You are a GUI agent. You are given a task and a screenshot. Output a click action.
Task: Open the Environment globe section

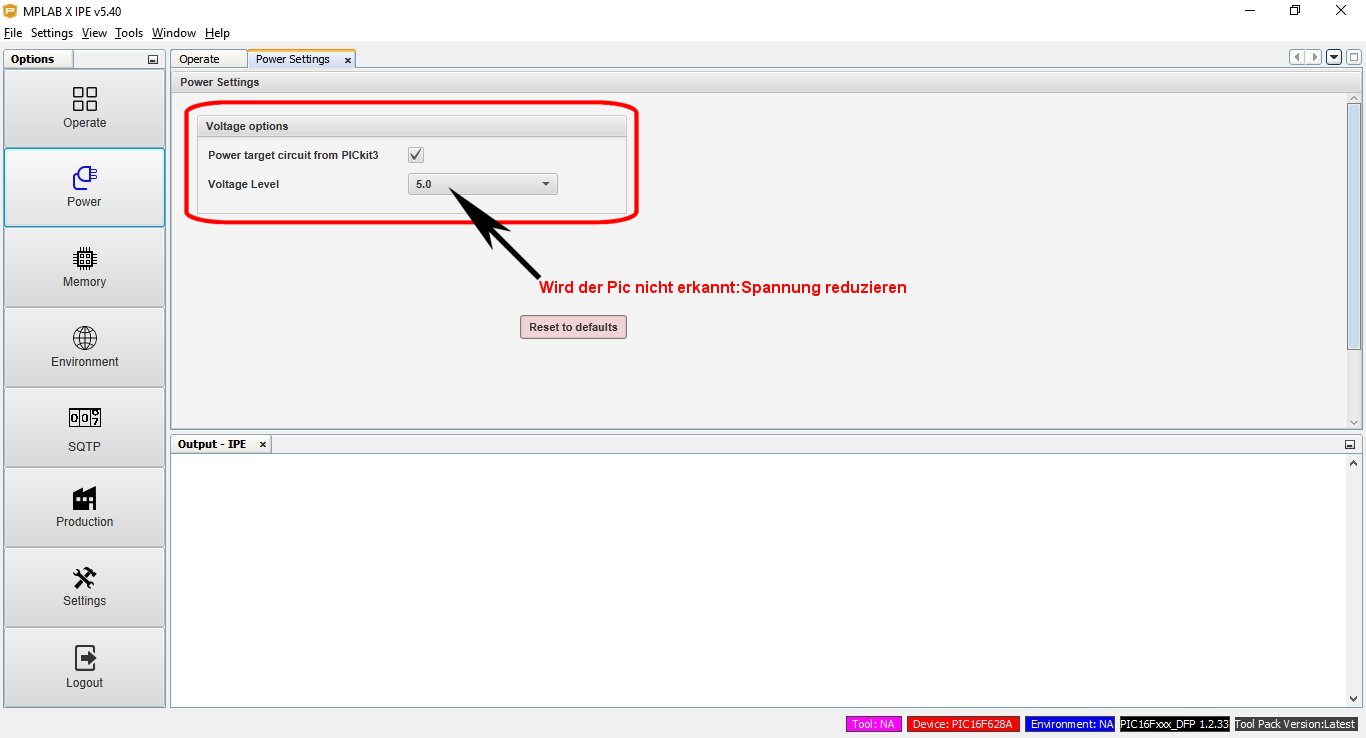(84, 347)
